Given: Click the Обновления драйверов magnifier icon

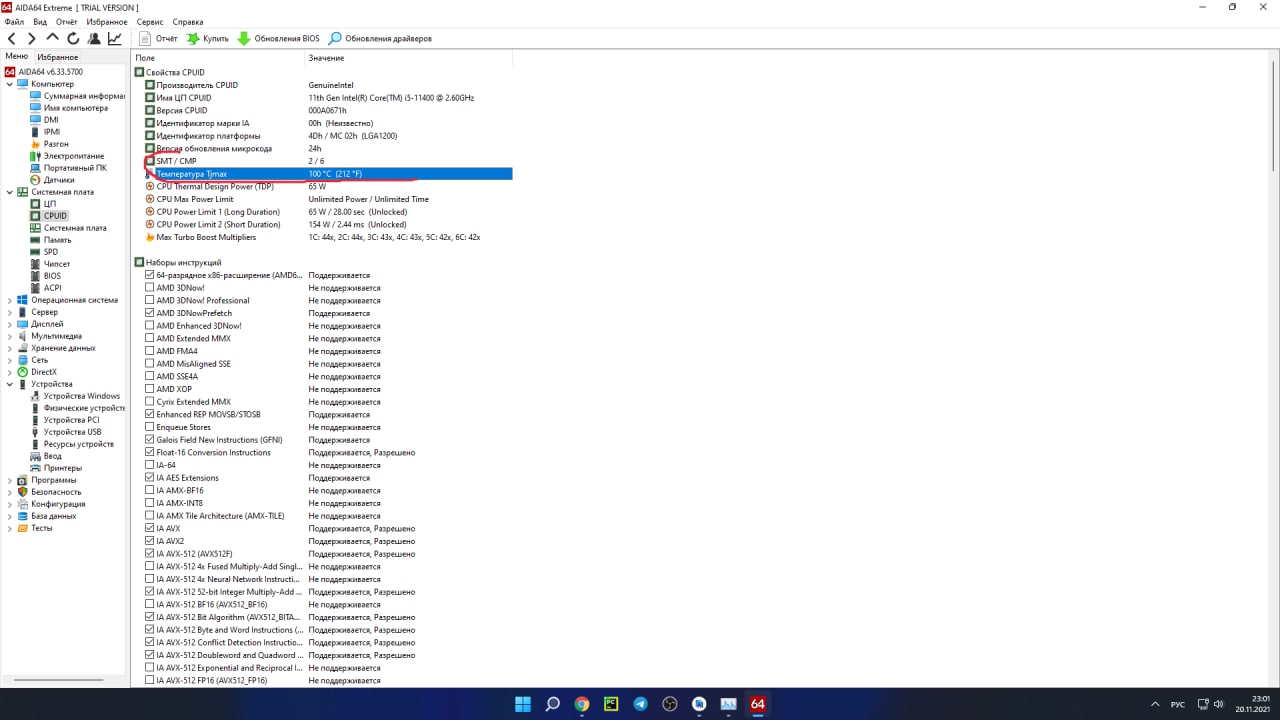Looking at the screenshot, I should (x=335, y=39).
